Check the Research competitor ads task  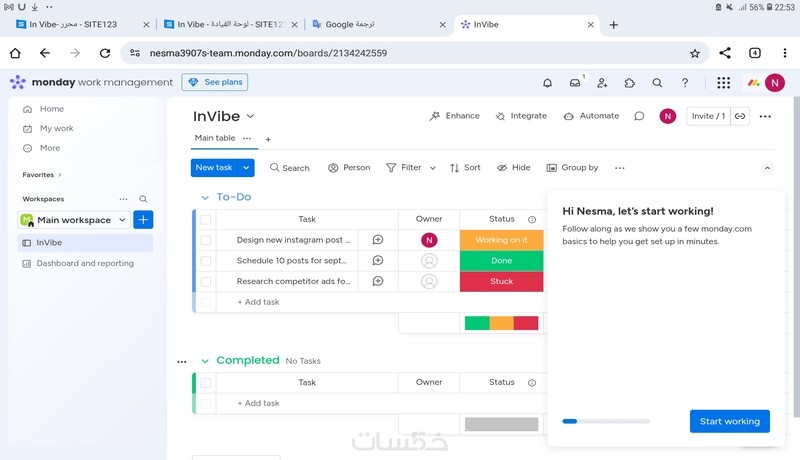[206, 281]
